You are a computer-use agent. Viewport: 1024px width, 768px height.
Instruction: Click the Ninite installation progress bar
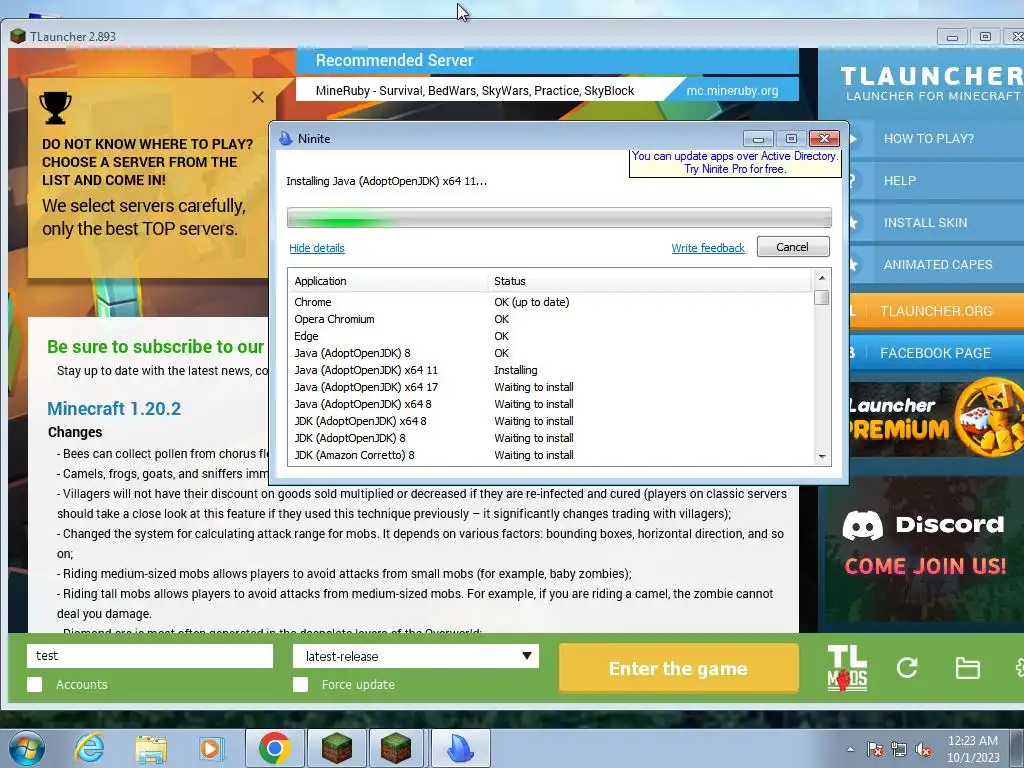coord(559,217)
